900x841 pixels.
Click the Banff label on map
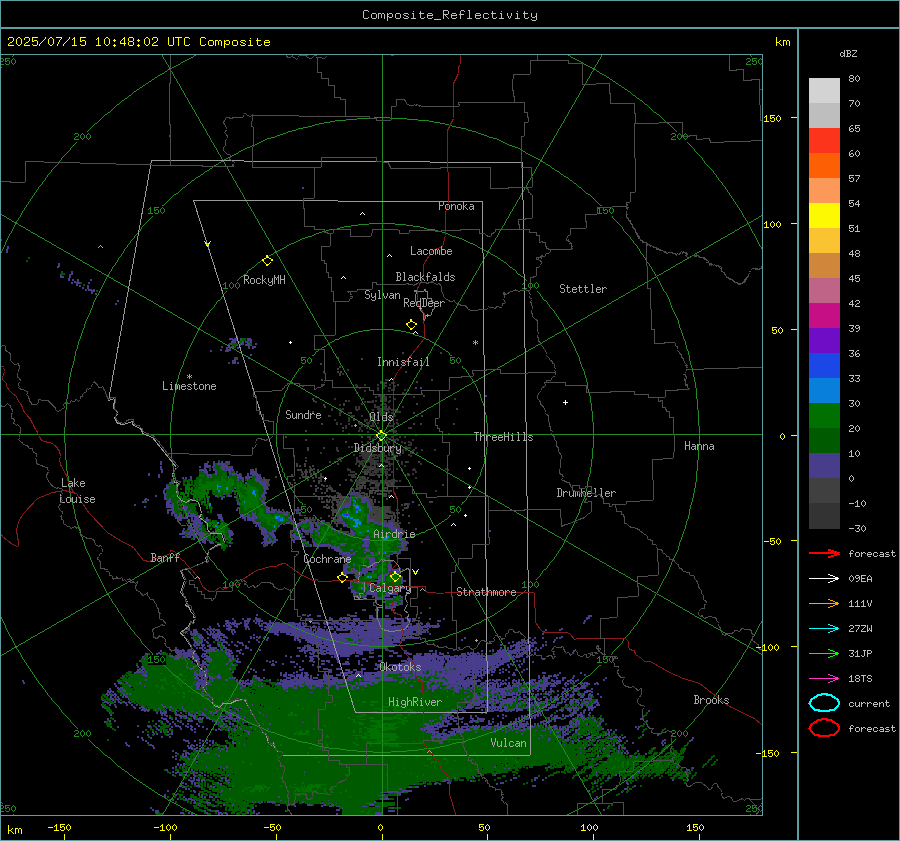[x=165, y=558]
